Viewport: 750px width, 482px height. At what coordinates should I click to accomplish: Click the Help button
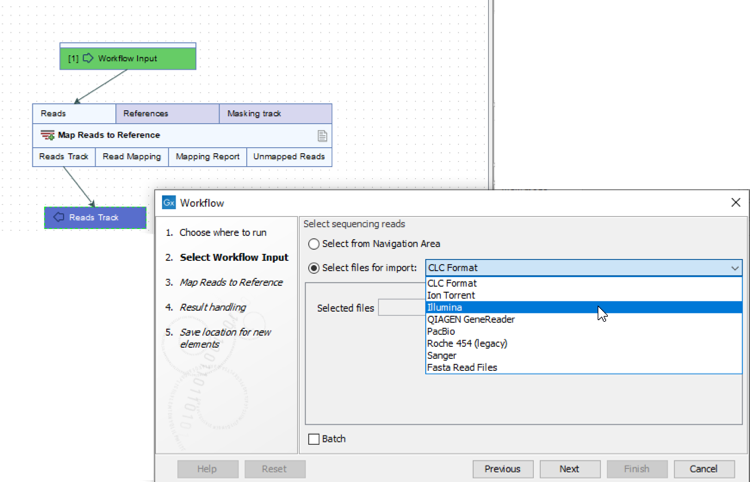point(207,469)
